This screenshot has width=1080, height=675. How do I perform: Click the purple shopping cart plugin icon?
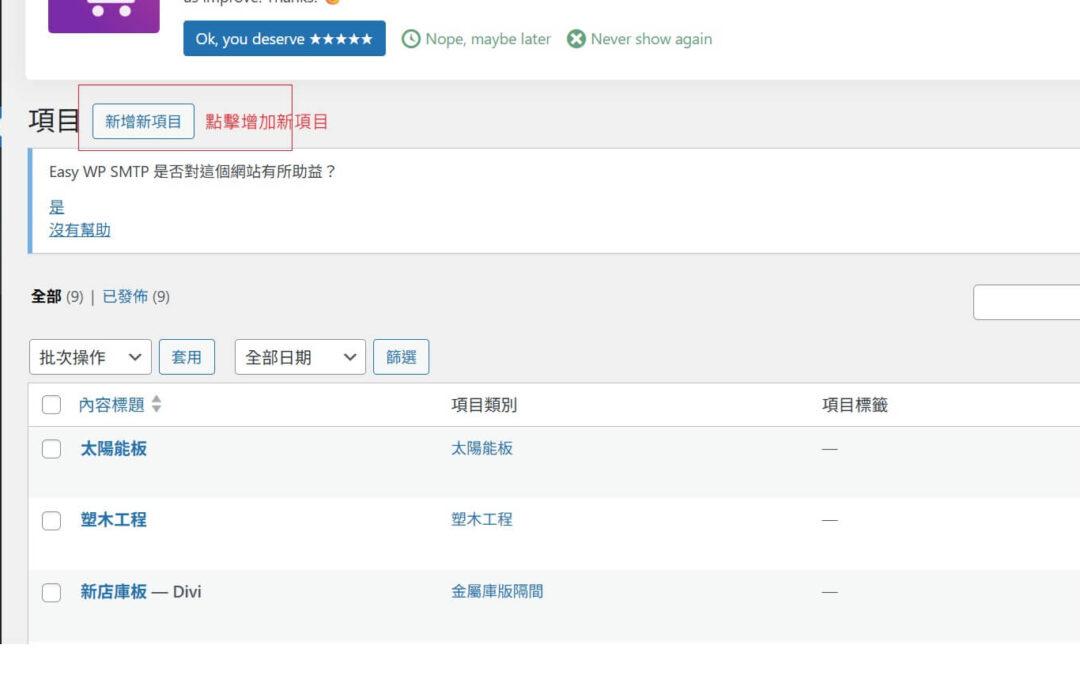tap(103, 15)
